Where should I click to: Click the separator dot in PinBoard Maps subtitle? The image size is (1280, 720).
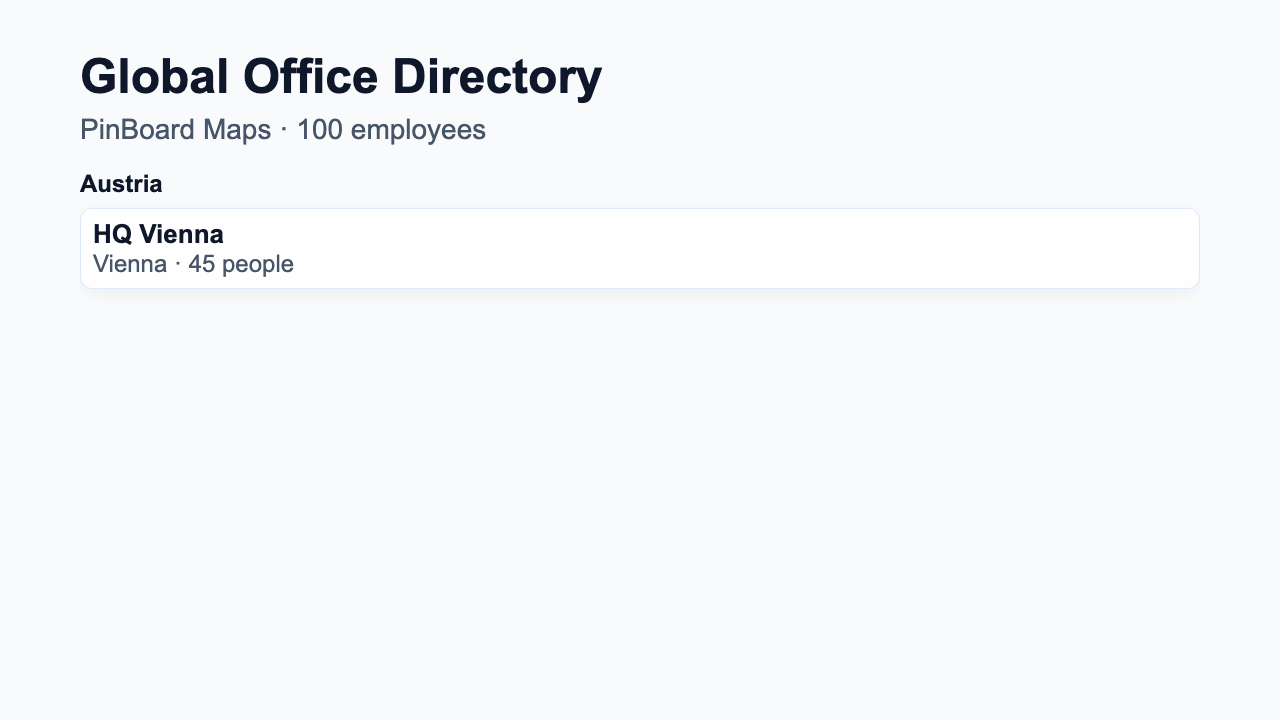coord(283,129)
